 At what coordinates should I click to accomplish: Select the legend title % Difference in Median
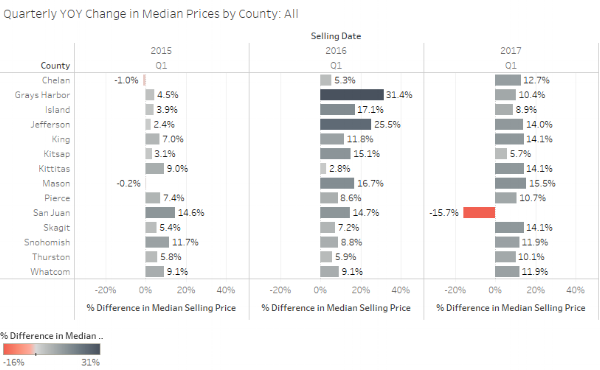[52, 336]
